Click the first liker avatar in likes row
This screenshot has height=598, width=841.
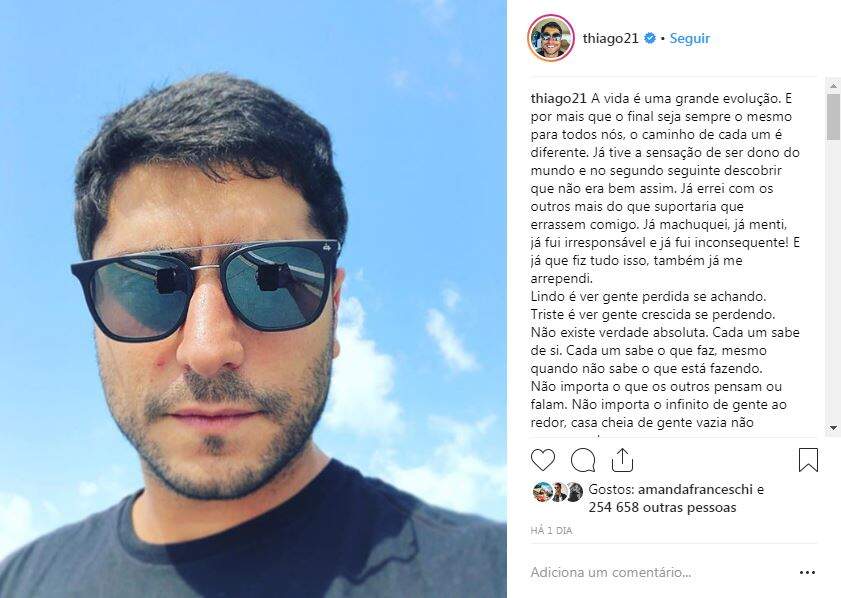tap(542, 492)
